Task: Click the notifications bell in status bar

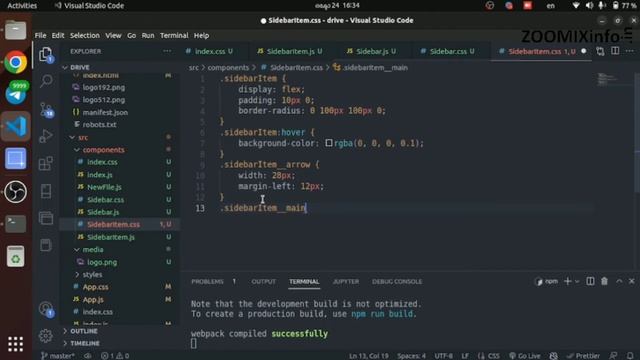Action: coord(630,356)
